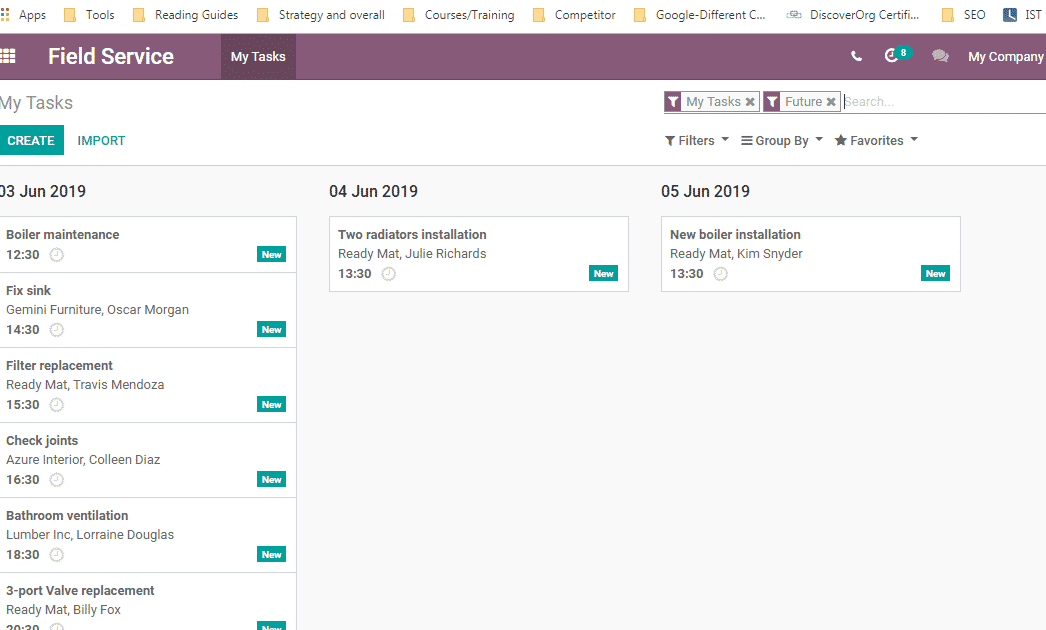Click the Gemini Furniture, Oscar Morgan text
Screen dimensions: 1046x630
[x=97, y=310]
